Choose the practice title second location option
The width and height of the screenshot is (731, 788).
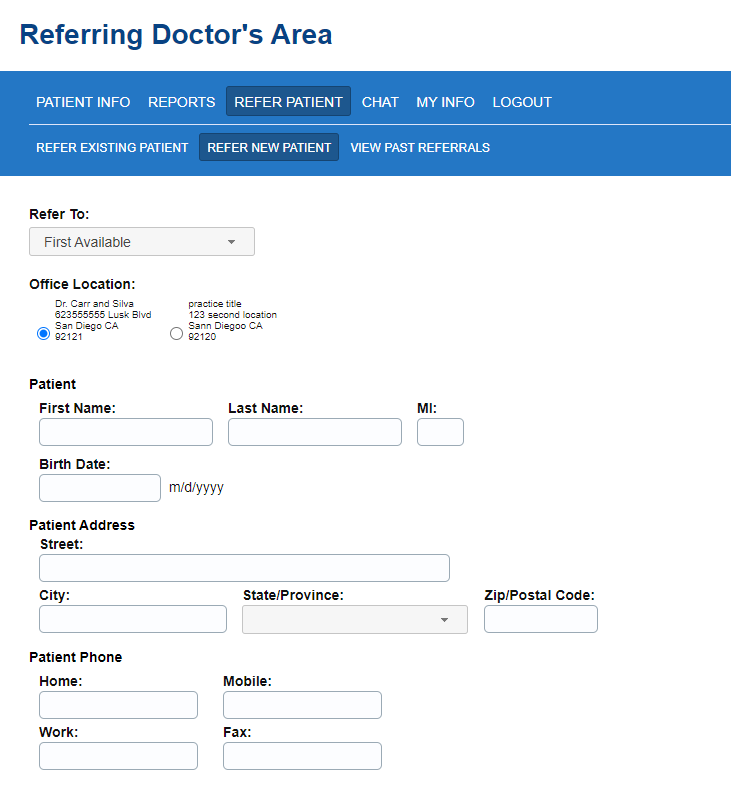click(177, 334)
